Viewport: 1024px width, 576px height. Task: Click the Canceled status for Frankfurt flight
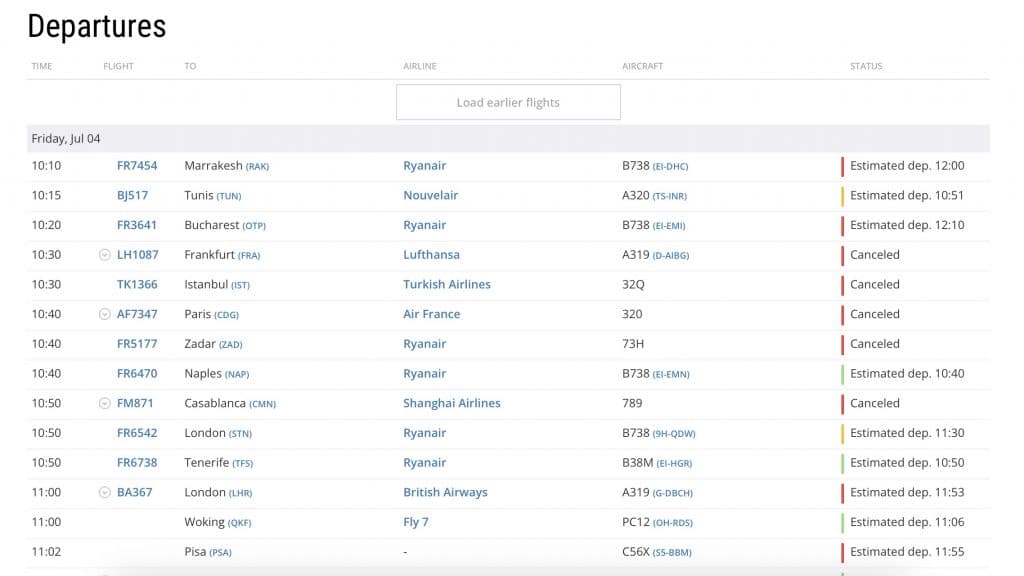(874, 255)
